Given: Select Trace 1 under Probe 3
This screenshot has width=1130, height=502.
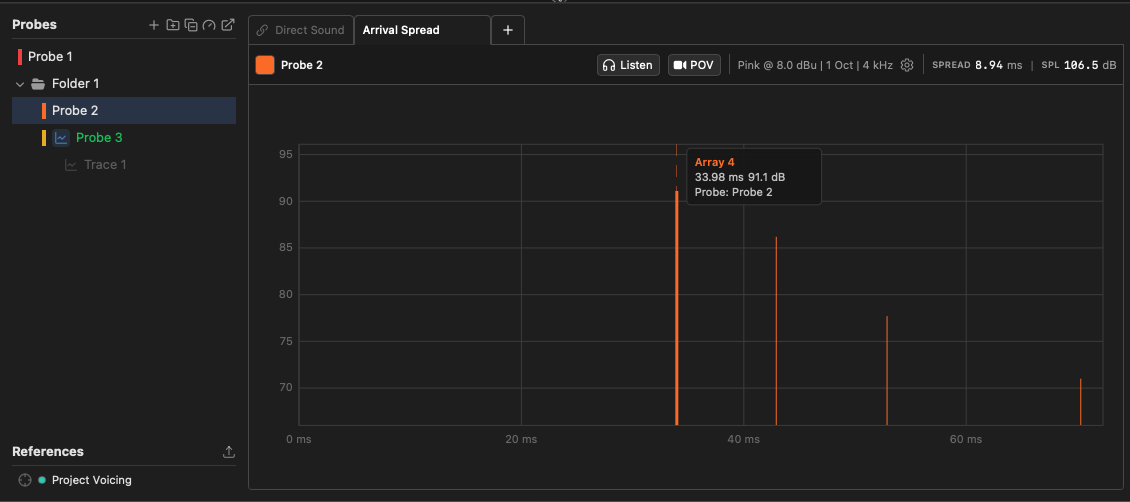Looking at the screenshot, I should pos(124,165).
